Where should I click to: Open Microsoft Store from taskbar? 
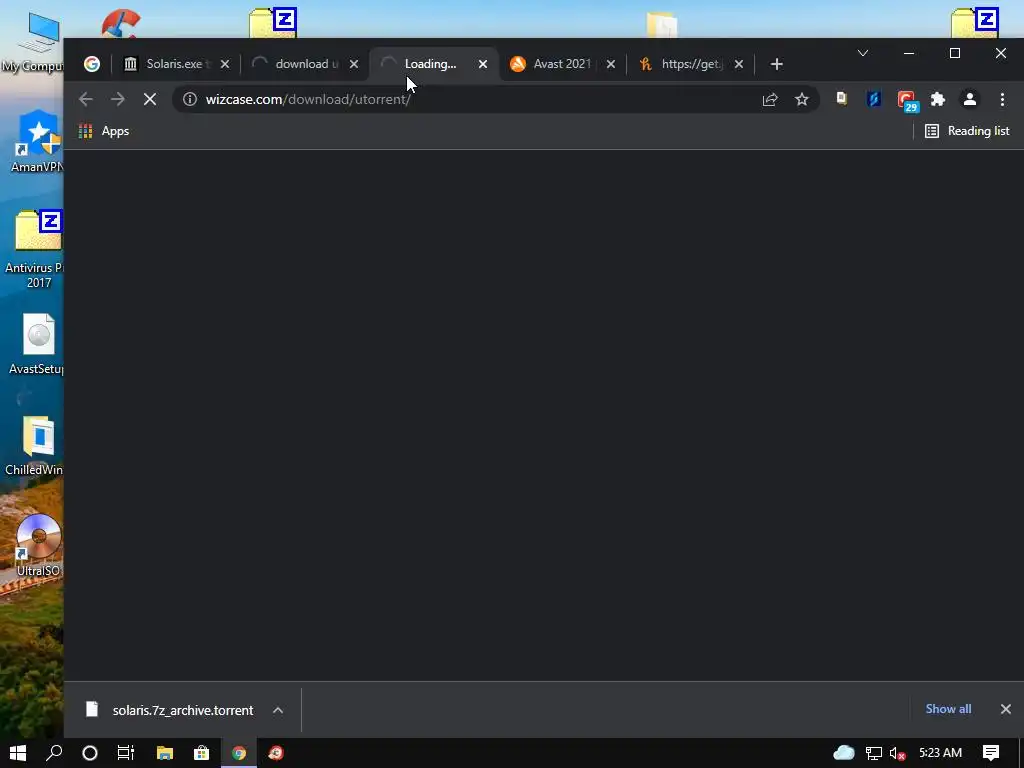click(x=202, y=753)
